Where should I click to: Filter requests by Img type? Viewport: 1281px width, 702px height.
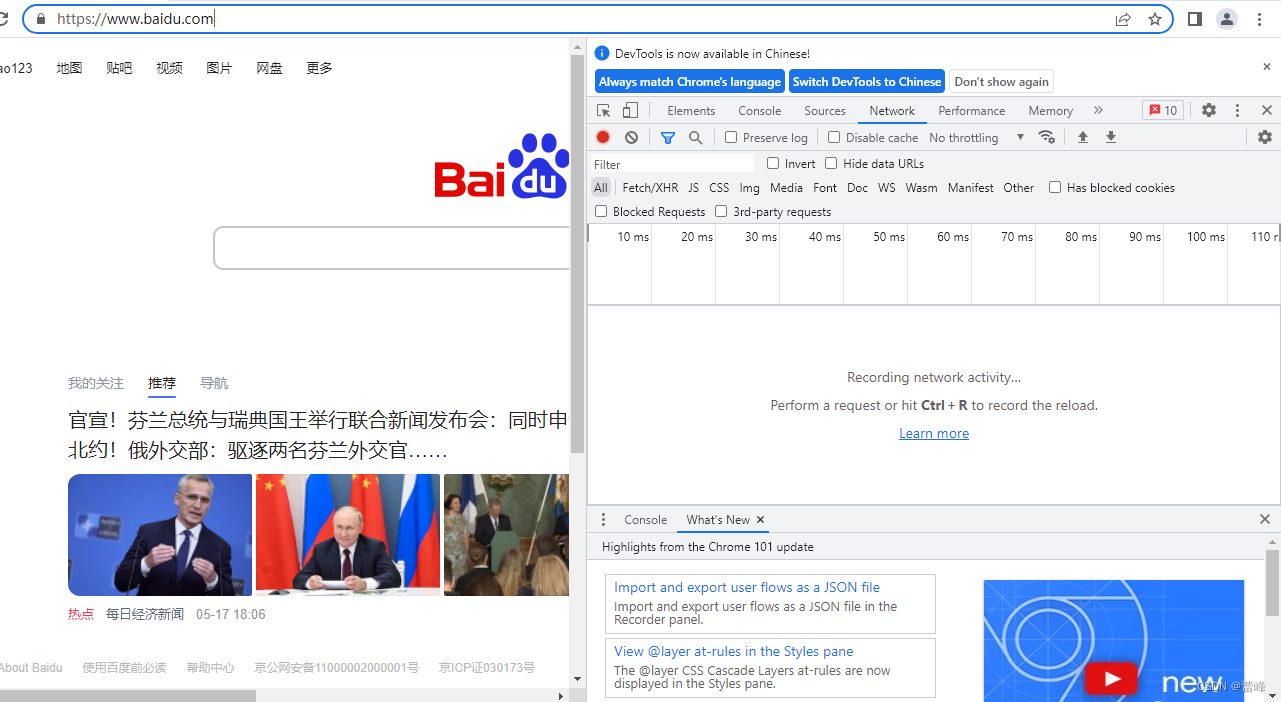point(749,188)
